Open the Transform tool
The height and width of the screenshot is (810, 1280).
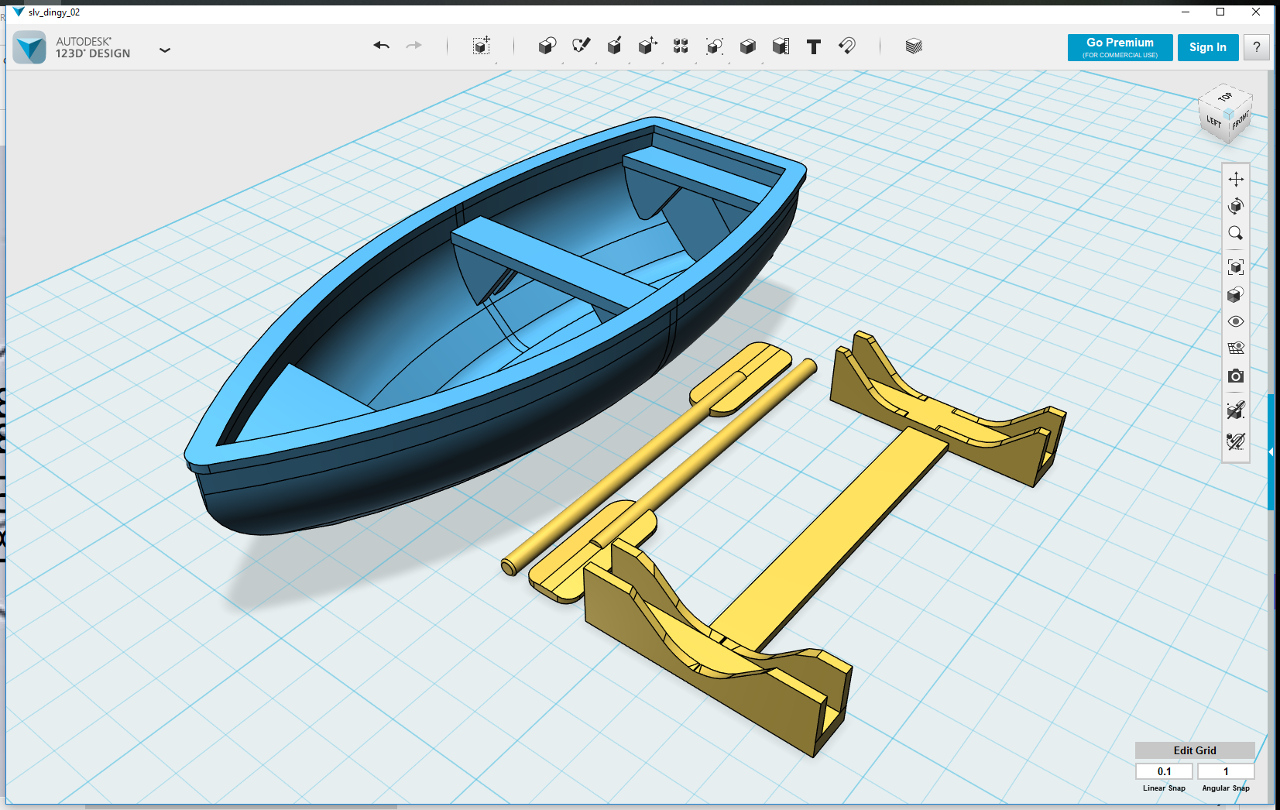[481, 46]
